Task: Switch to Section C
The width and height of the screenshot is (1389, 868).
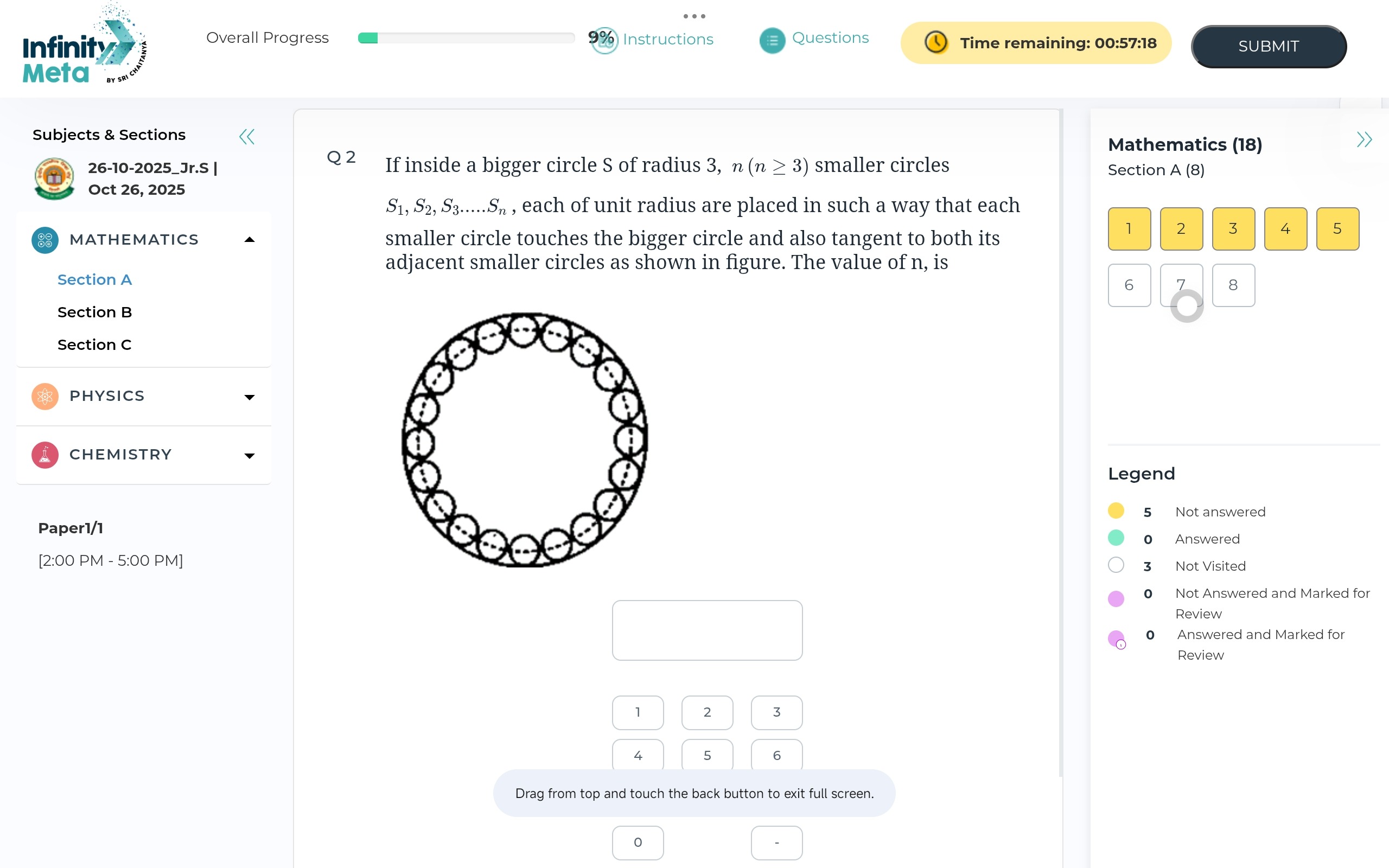Action: point(95,345)
